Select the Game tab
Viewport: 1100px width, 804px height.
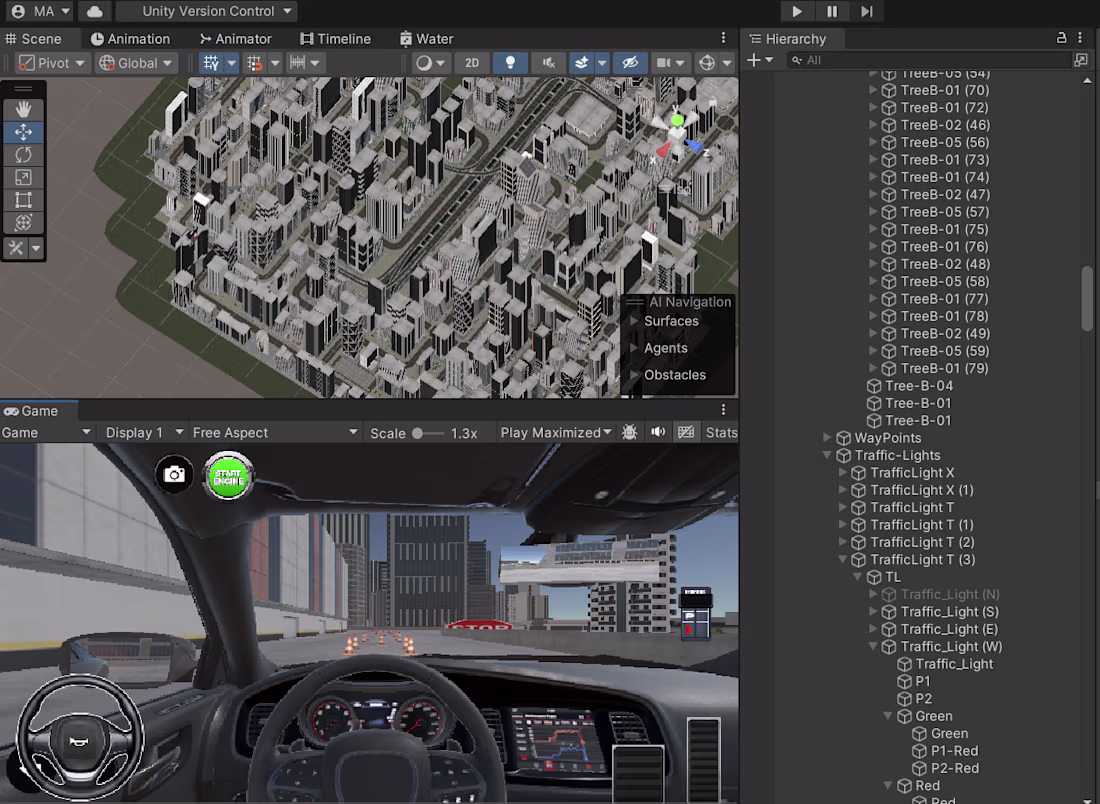tap(31, 410)
